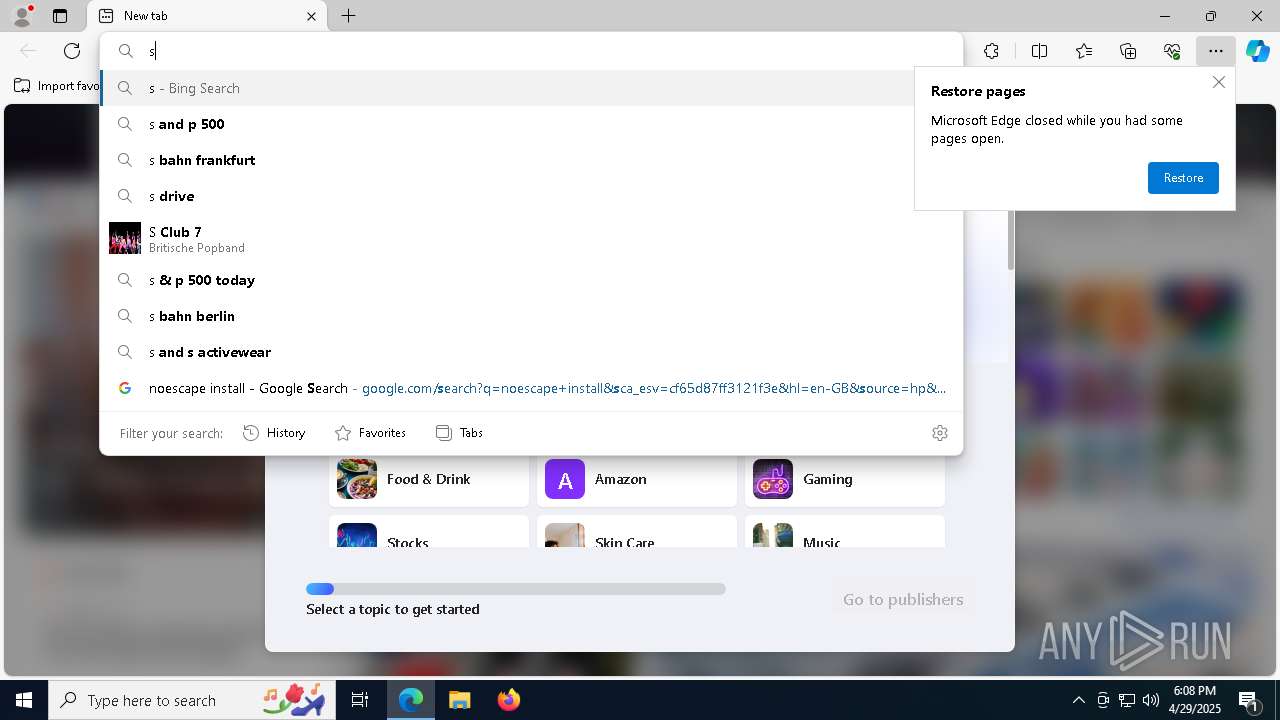Open the Favorites star toolbar icon
Screen dimensions: 1280x720
[x=1084, y=51]
